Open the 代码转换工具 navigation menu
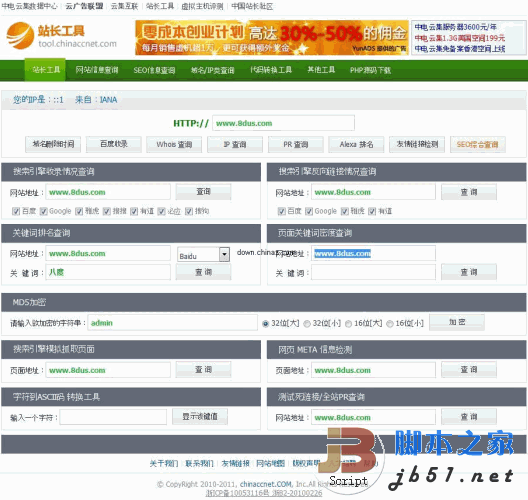 (271, 70)
